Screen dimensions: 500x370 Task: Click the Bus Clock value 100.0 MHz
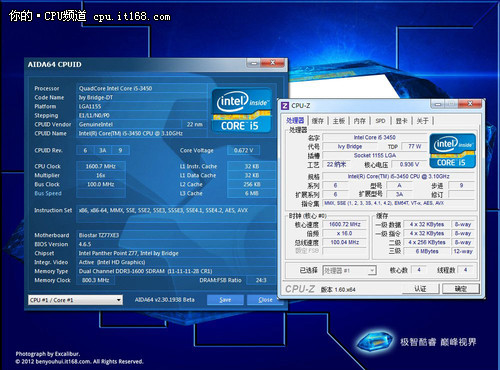click(101, 184)
